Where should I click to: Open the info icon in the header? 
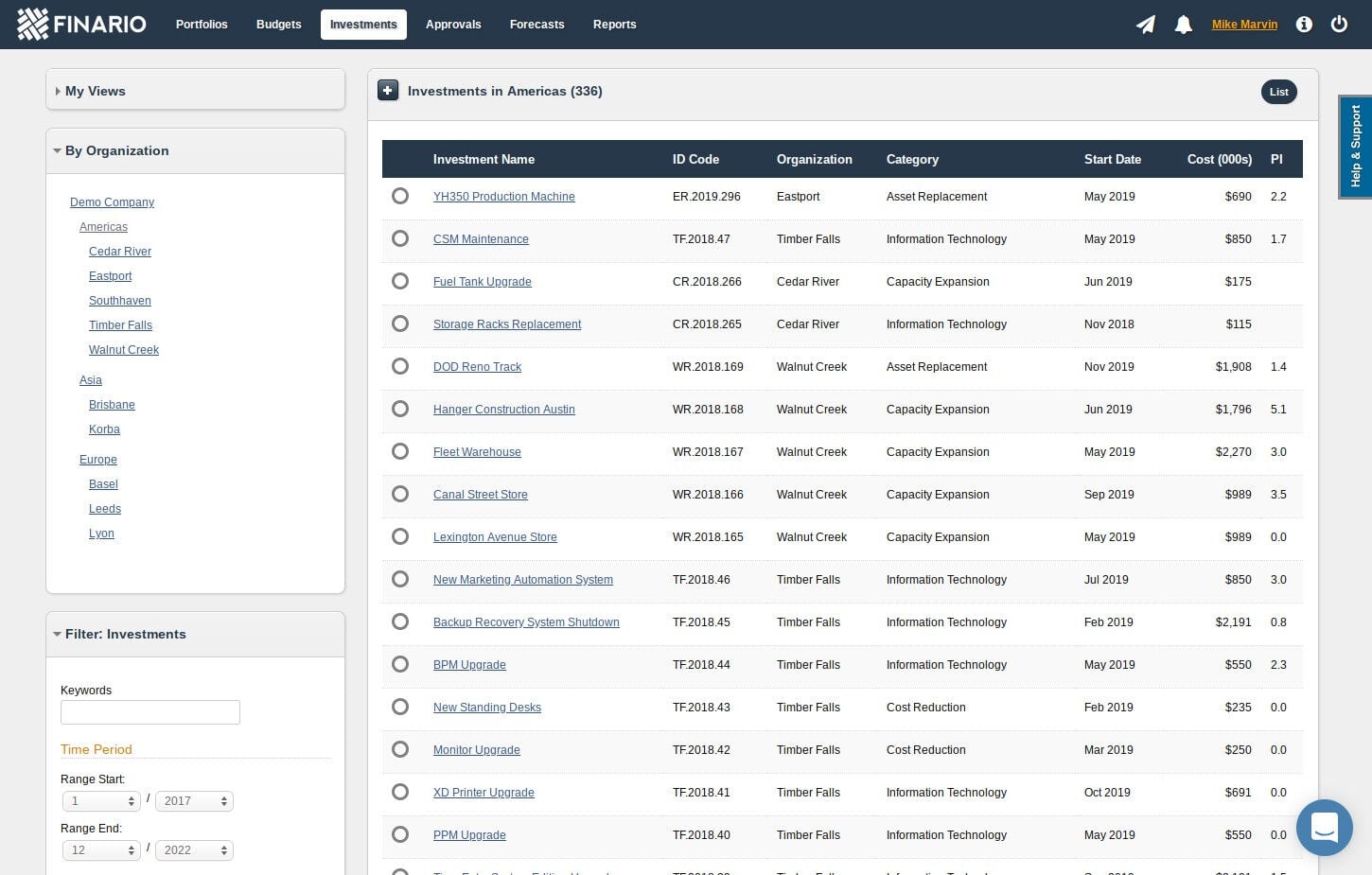pyautogui.click(x=1304, y=25)
